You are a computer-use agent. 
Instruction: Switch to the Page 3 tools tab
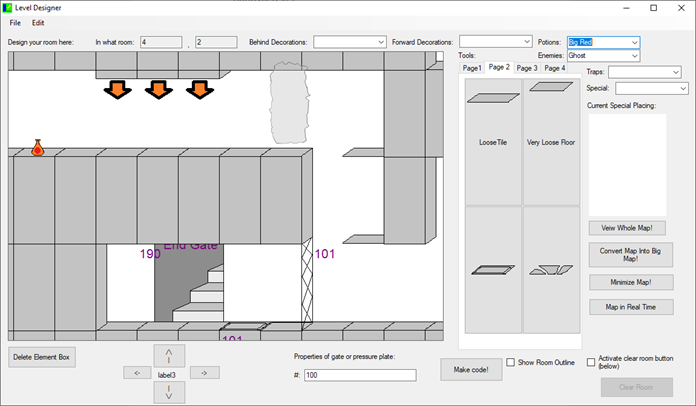pyautogui.click(x=527, y=68)
